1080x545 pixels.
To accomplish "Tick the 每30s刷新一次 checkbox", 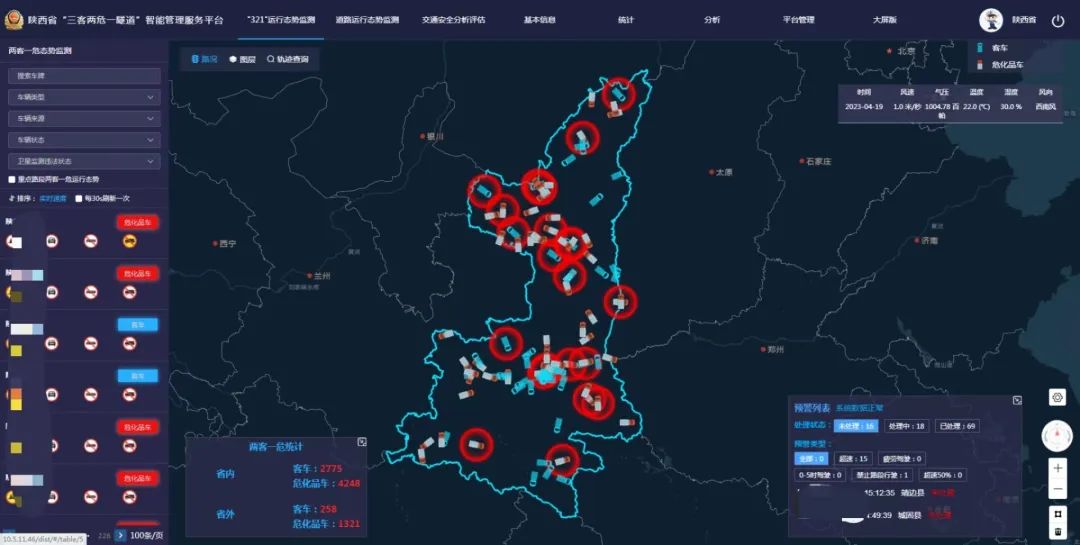I will point(79,198).
